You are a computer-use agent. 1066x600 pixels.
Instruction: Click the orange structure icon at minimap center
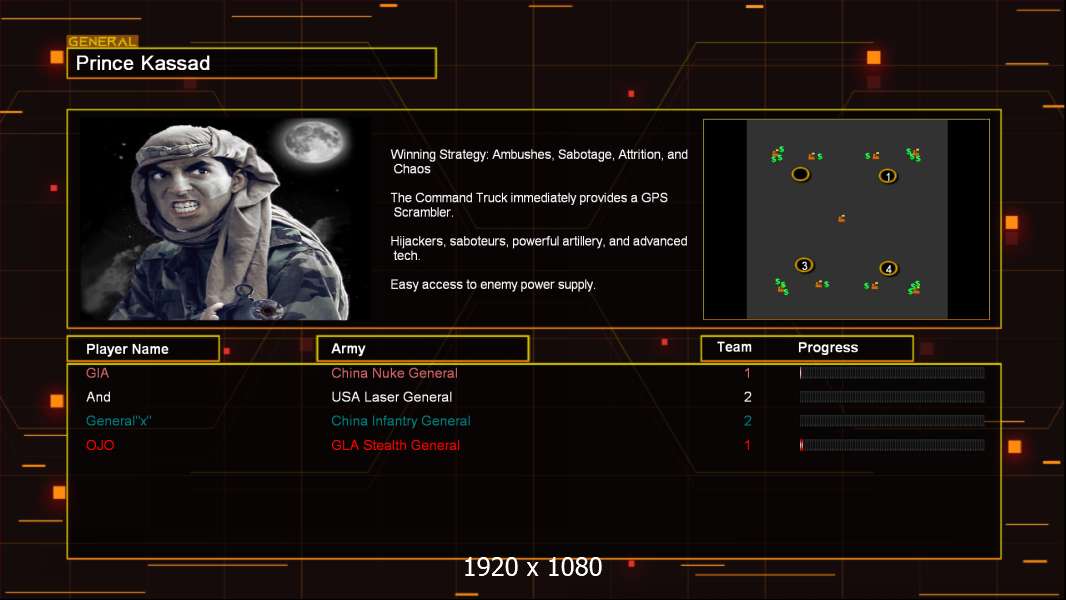pyautogui.click(x=842, y=218)
